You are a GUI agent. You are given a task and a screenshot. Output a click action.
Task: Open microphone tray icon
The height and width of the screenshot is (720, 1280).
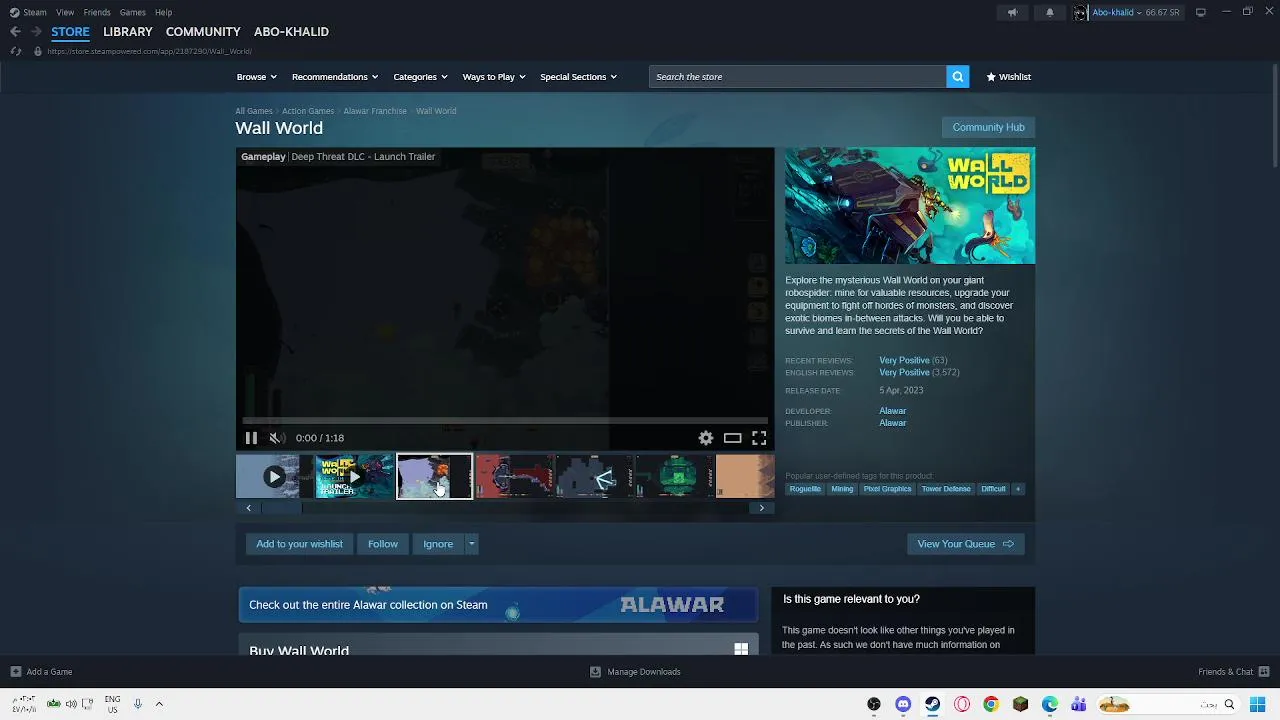[x=138, y=704]
